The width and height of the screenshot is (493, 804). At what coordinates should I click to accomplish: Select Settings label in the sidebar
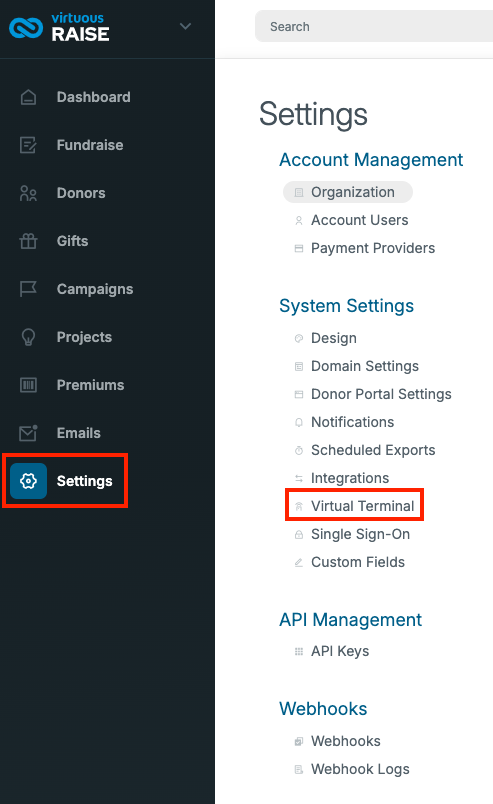tap(85, 481)
